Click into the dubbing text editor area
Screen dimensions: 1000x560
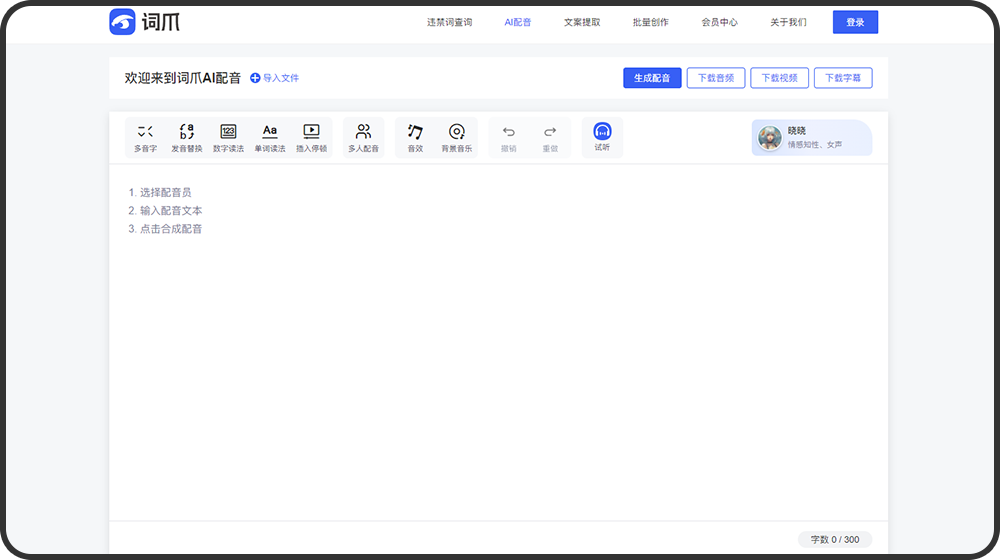498,350
